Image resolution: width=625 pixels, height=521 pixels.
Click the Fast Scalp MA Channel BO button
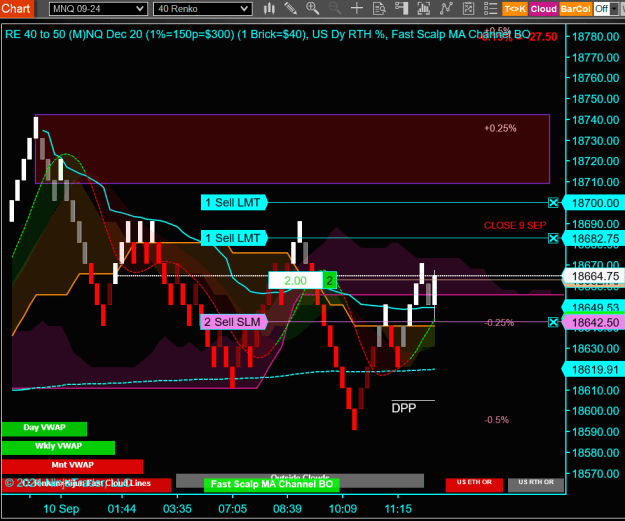click(x=271, y=485)
